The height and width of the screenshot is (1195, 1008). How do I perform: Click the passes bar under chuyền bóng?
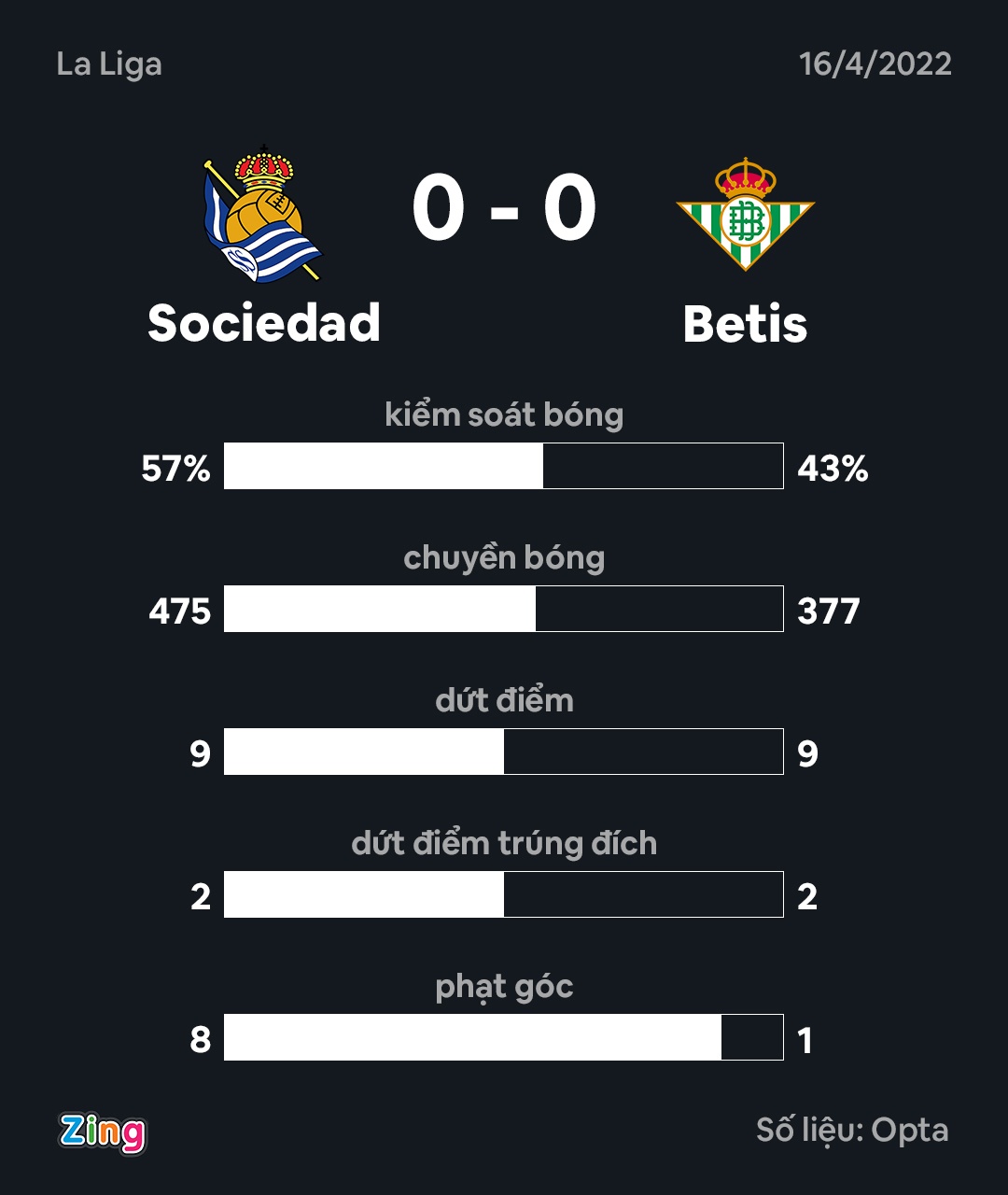point(503,609)
